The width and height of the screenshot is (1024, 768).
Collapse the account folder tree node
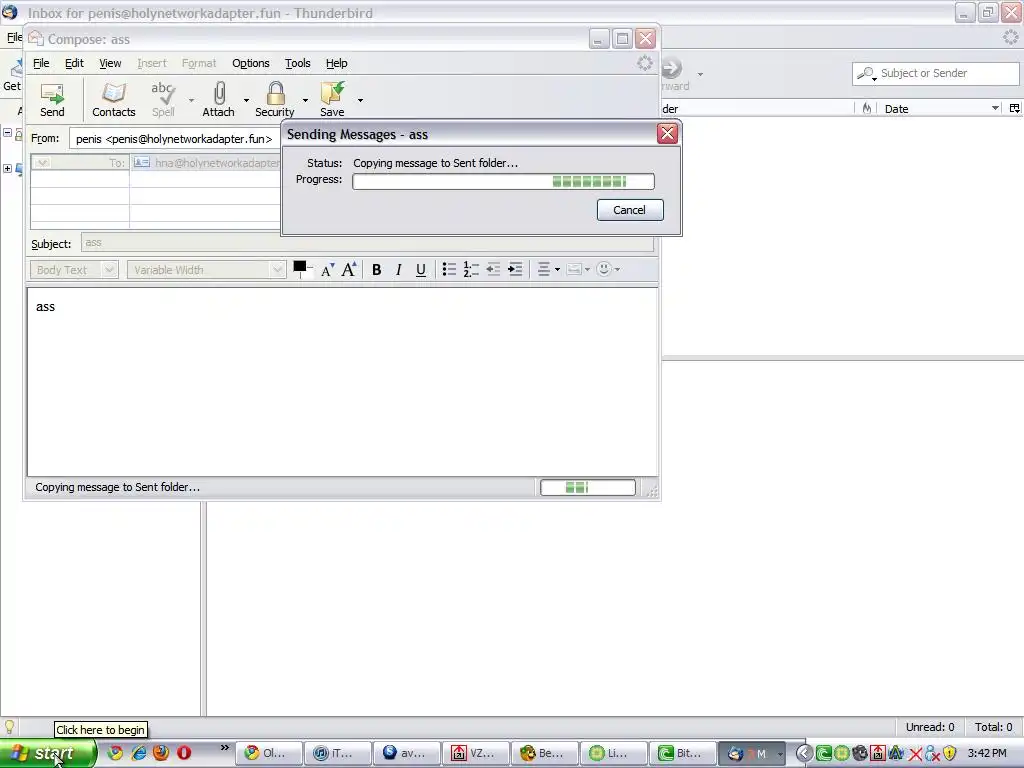click(x=7, y=133)
